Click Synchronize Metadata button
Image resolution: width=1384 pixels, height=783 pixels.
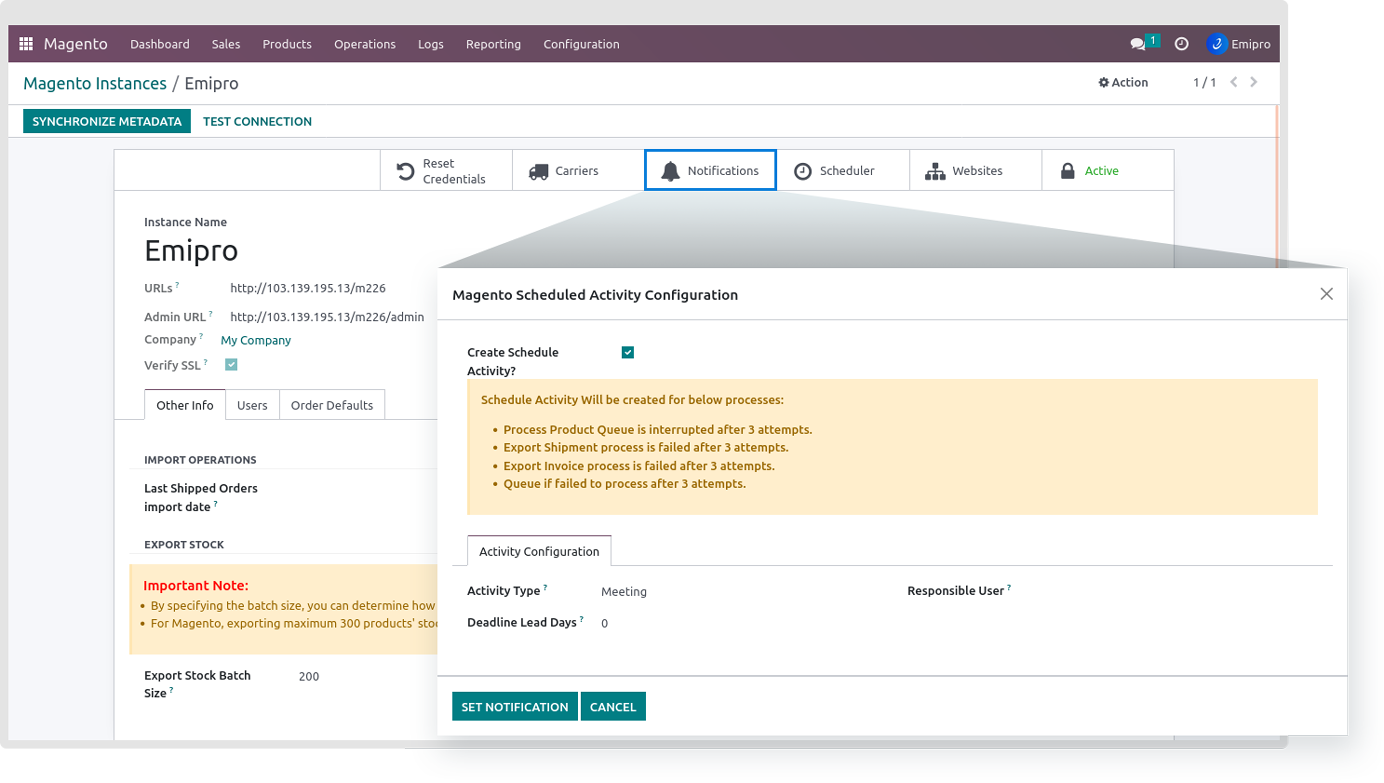pos(107,121)
